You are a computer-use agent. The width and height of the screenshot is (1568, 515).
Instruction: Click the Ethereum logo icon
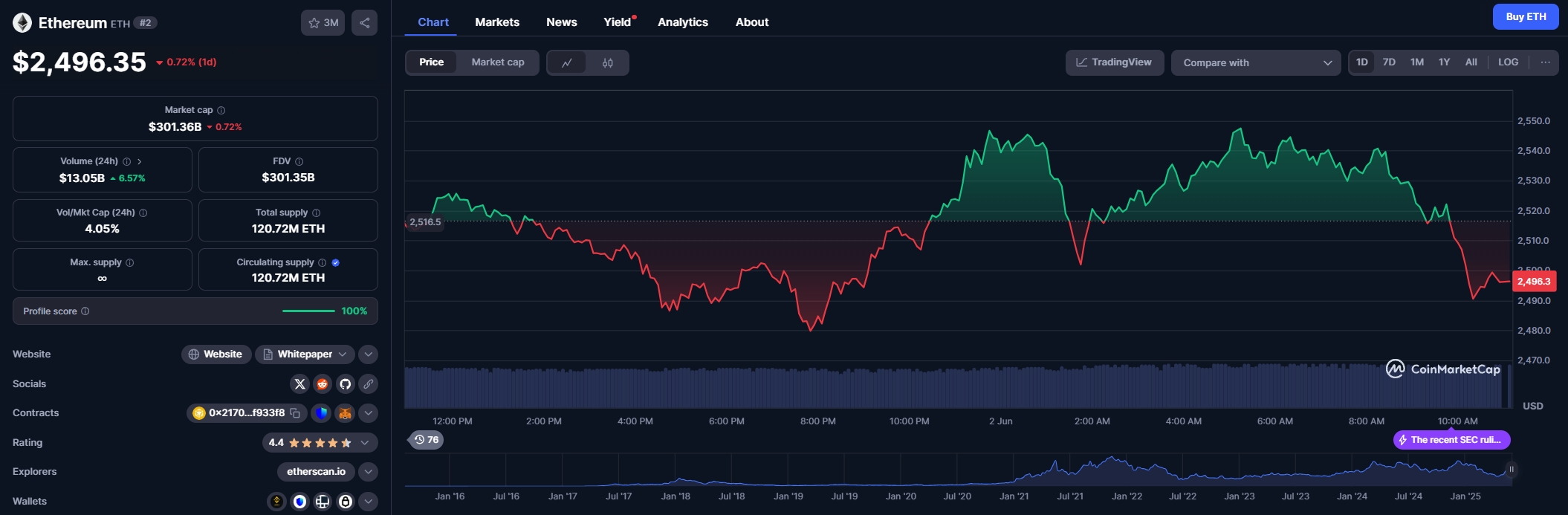click(x=22, y=23)
